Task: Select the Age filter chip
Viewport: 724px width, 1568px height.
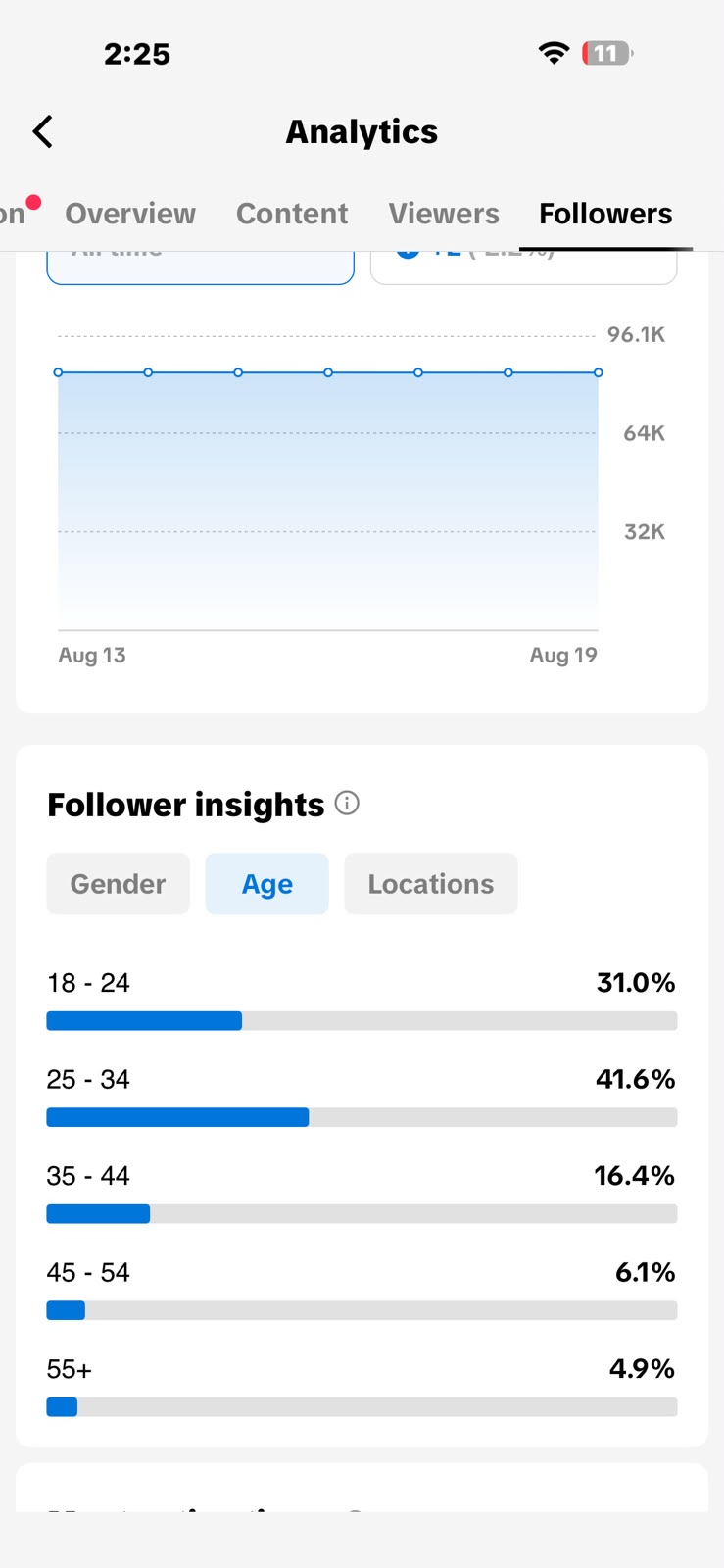Action: coord(266,884)
